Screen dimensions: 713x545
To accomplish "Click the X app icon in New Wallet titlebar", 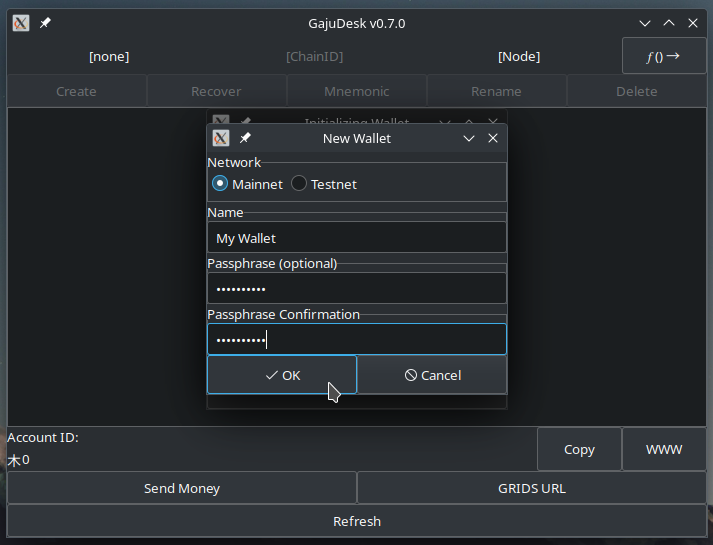I will click(221, 138).
